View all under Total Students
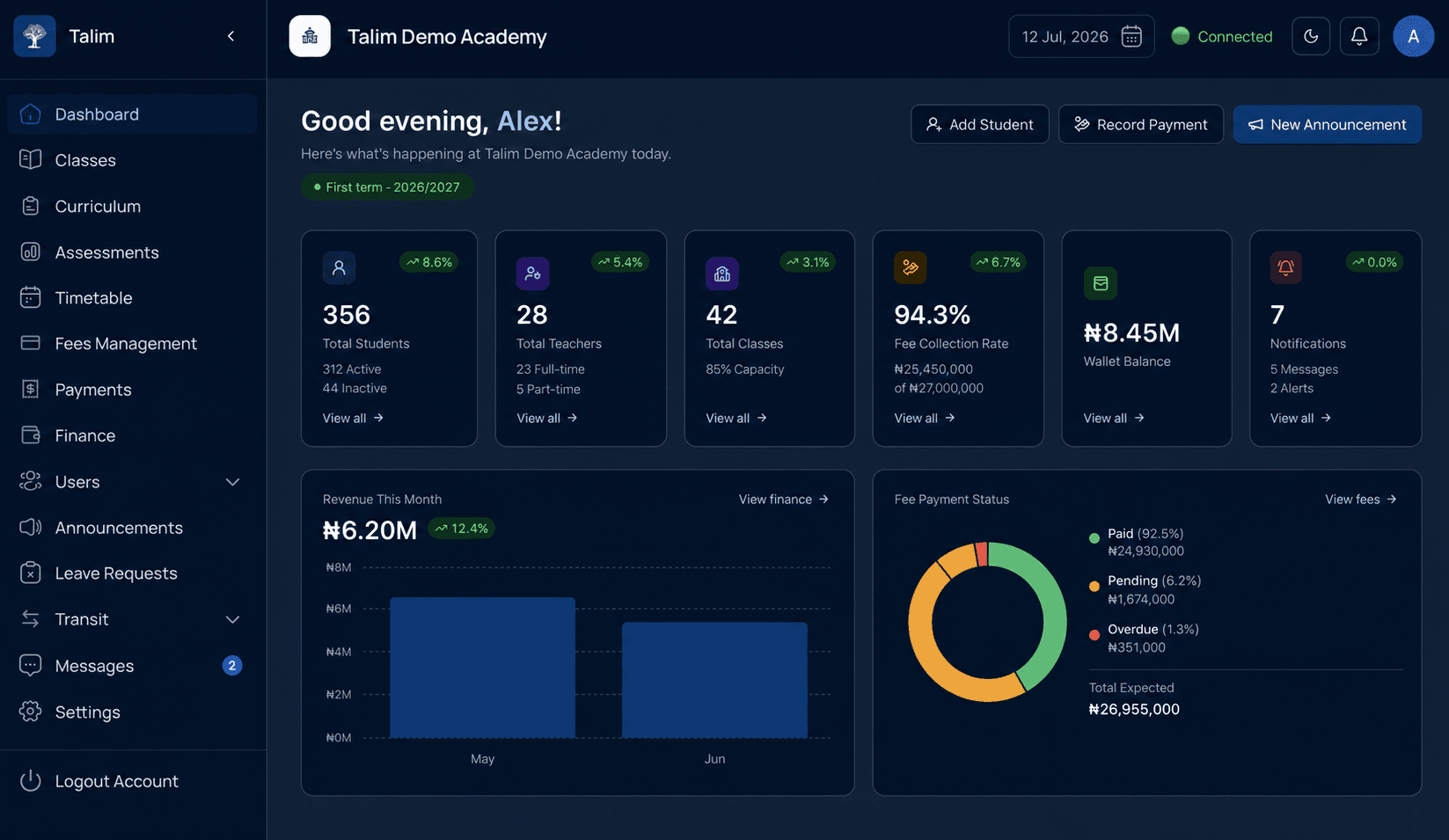 coord(353,418)
